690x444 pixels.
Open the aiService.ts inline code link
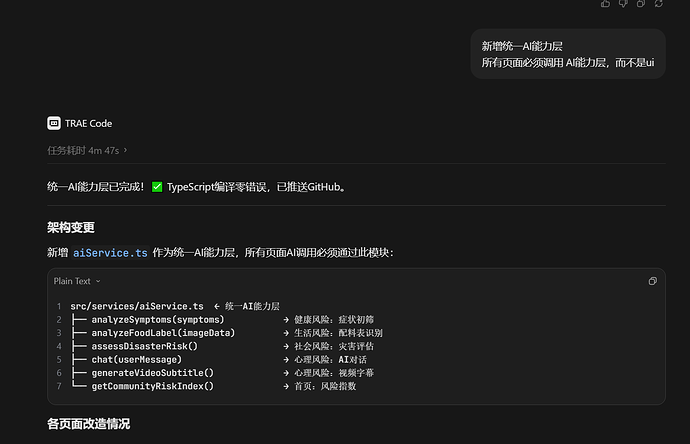[110, 253]
